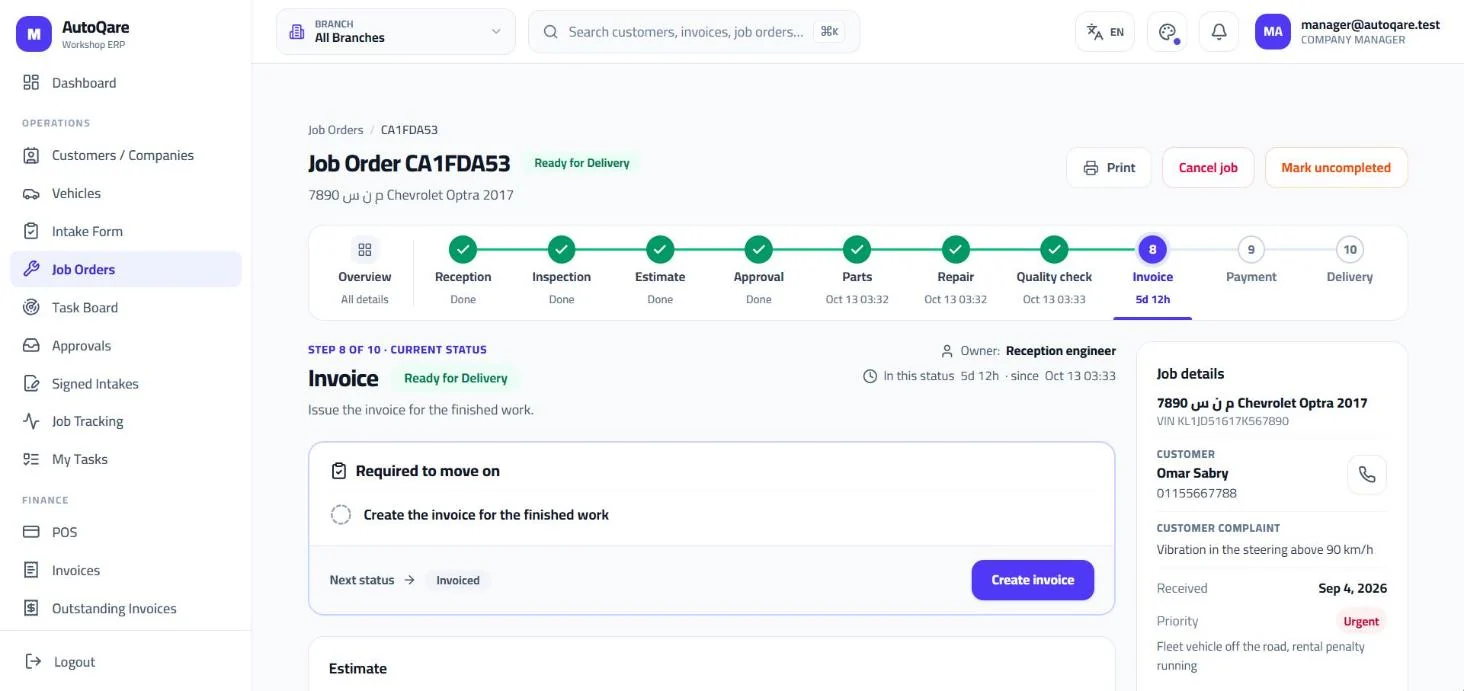The width and height of the screenshot is (1464, 691).
Task: Open My Tasks list
Action: (126, 459)
